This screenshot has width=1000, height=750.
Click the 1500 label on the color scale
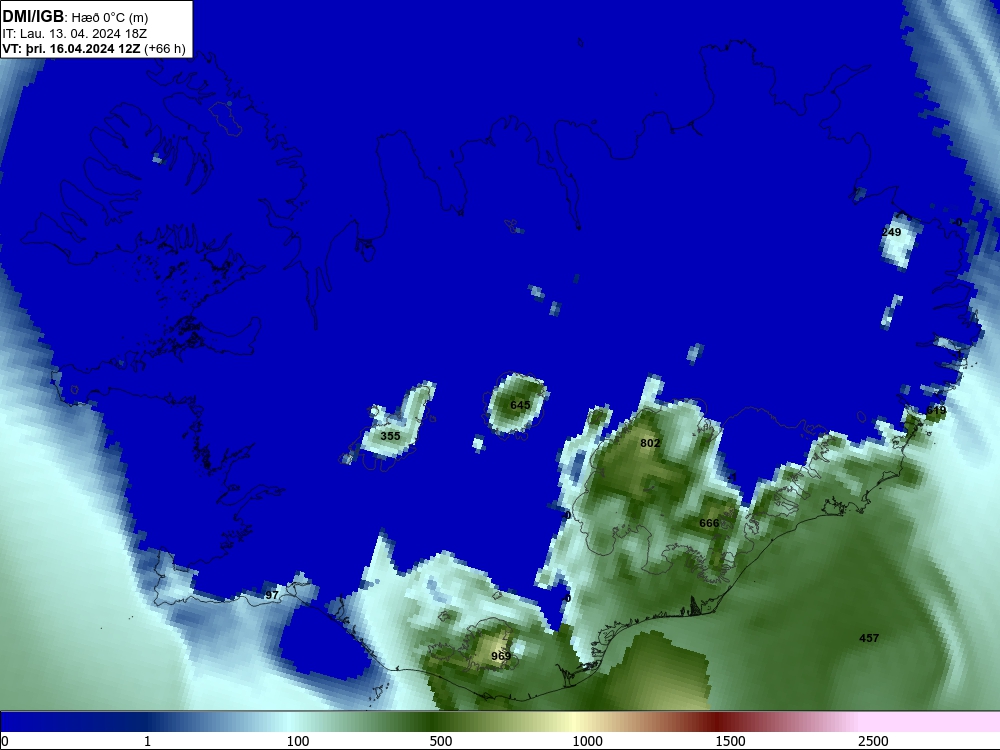pyautogui.click(x=730, y=741)
